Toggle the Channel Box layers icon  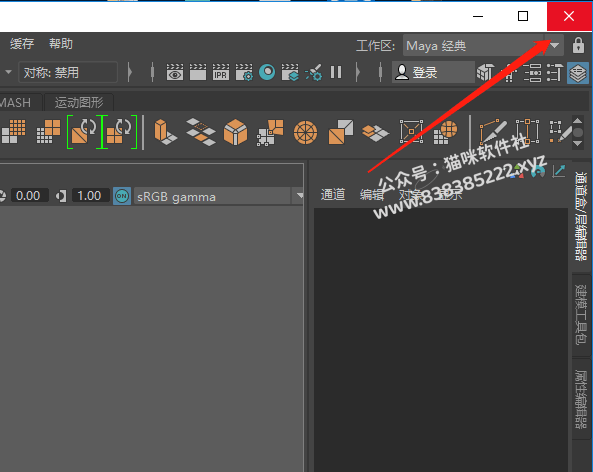point(578,73)
